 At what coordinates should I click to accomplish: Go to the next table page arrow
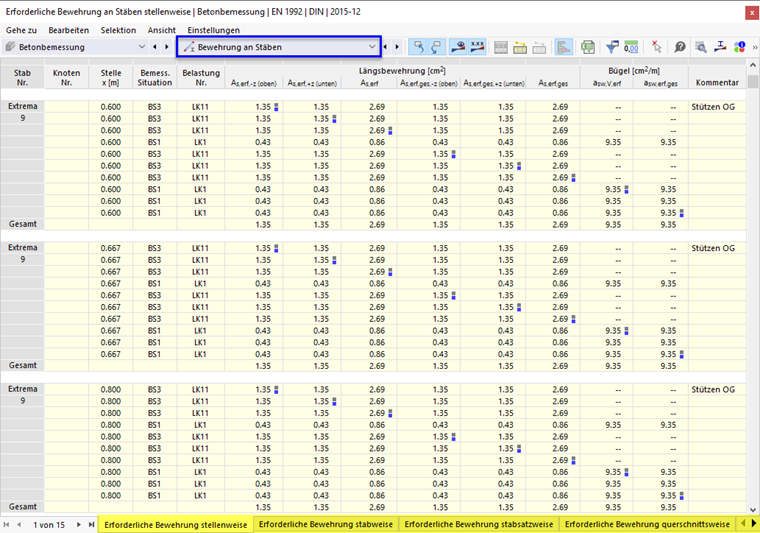[x=78, y=524]
